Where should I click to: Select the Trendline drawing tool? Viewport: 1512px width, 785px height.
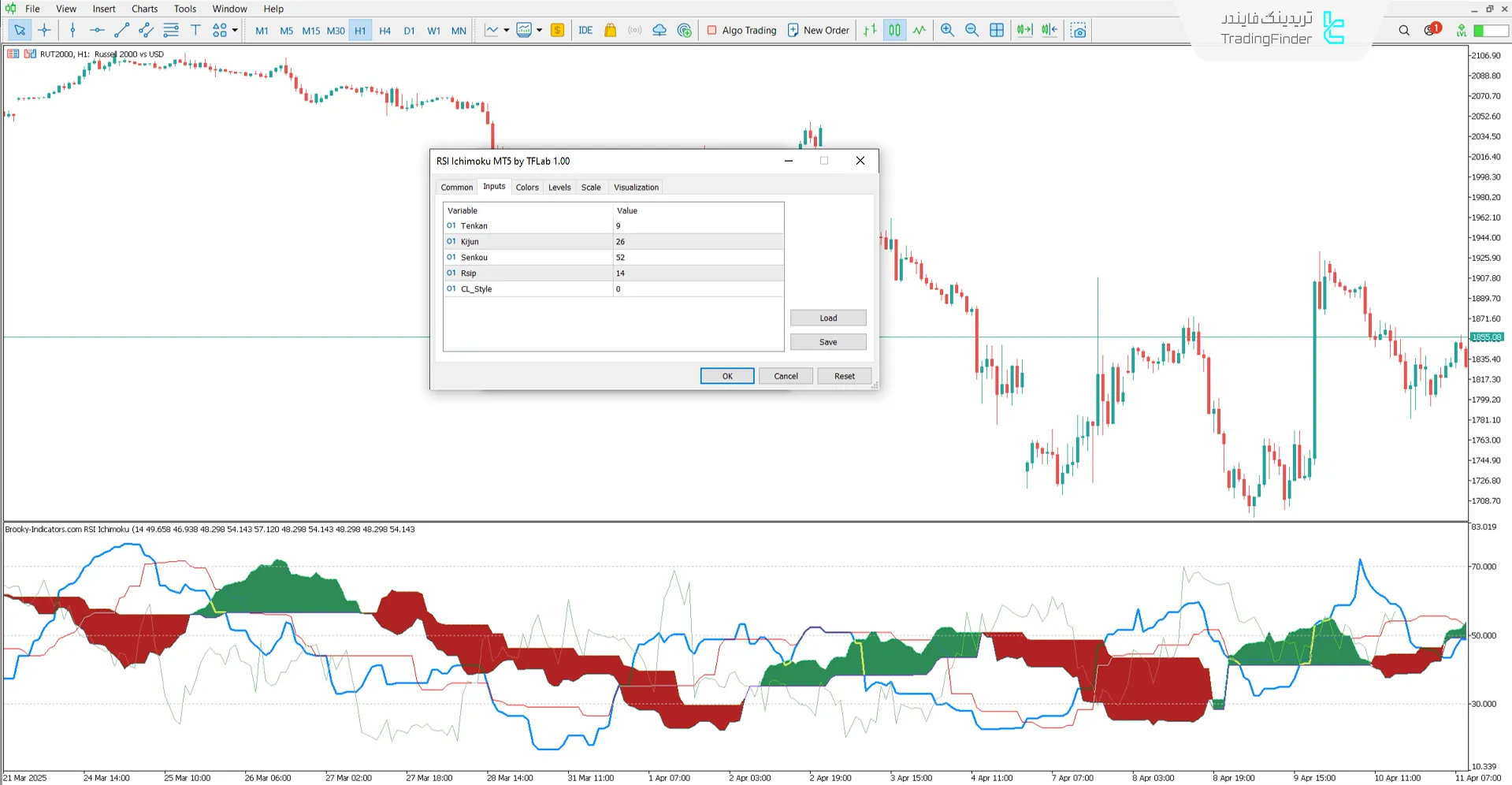click(x=121, y=30)
